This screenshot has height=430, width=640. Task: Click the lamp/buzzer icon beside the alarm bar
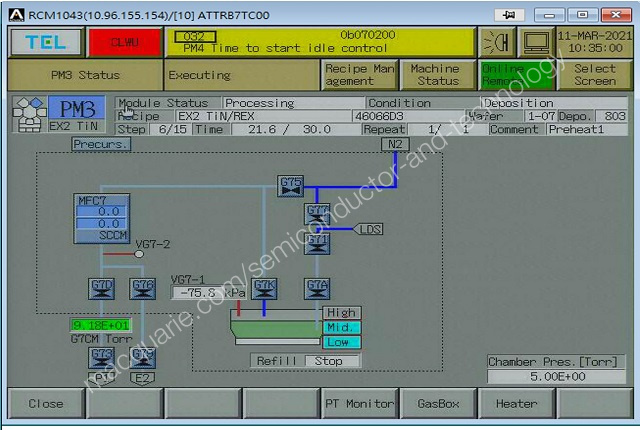(x=496, y=42)
